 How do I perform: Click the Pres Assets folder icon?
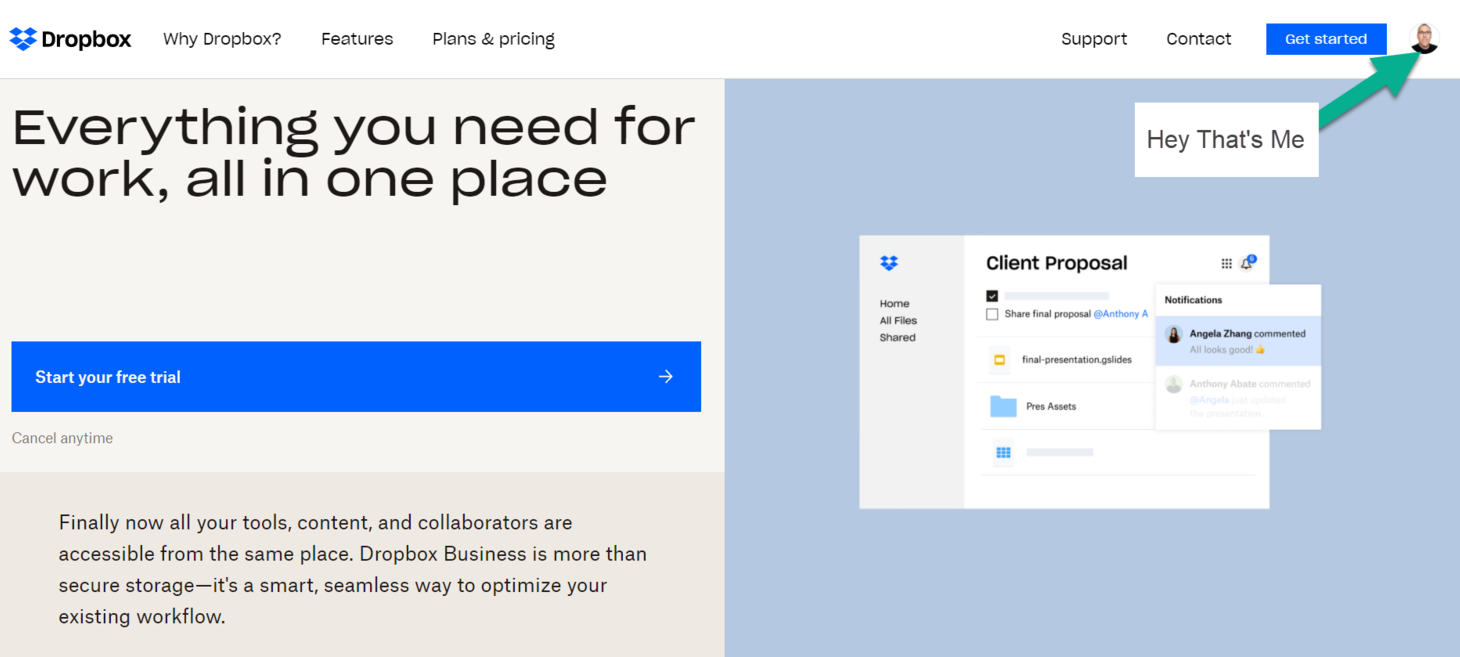click(1003, 406)
